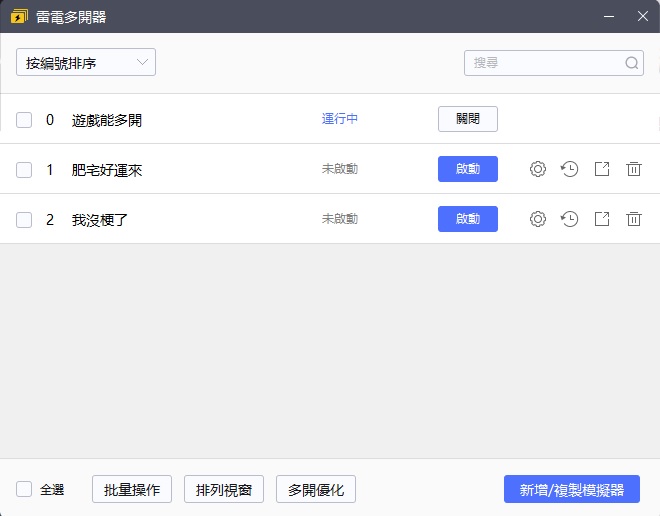The width and height of the screenshot is (660, 516).
Task: Open settings gear for 我沒梗了
Action: pyautogui.click(x=537, y=219)
